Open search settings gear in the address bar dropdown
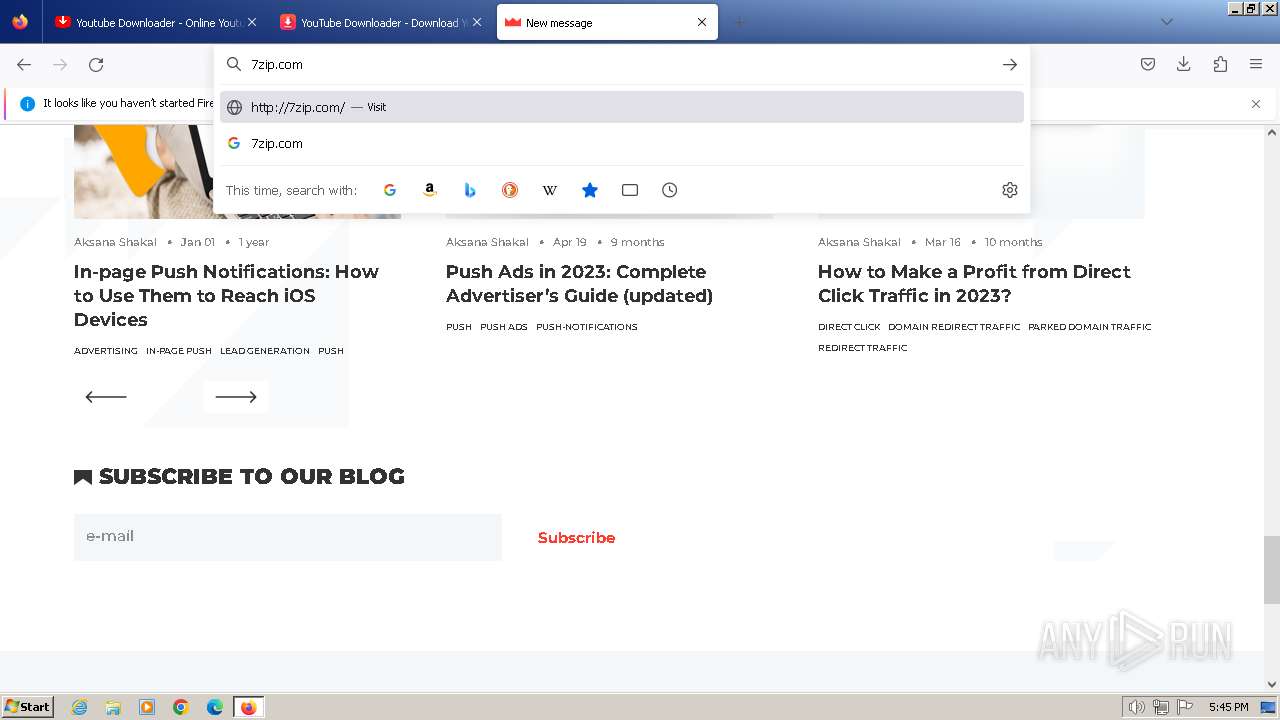The width and height of the screenshot is (1280, 720). coord(1010,190)
